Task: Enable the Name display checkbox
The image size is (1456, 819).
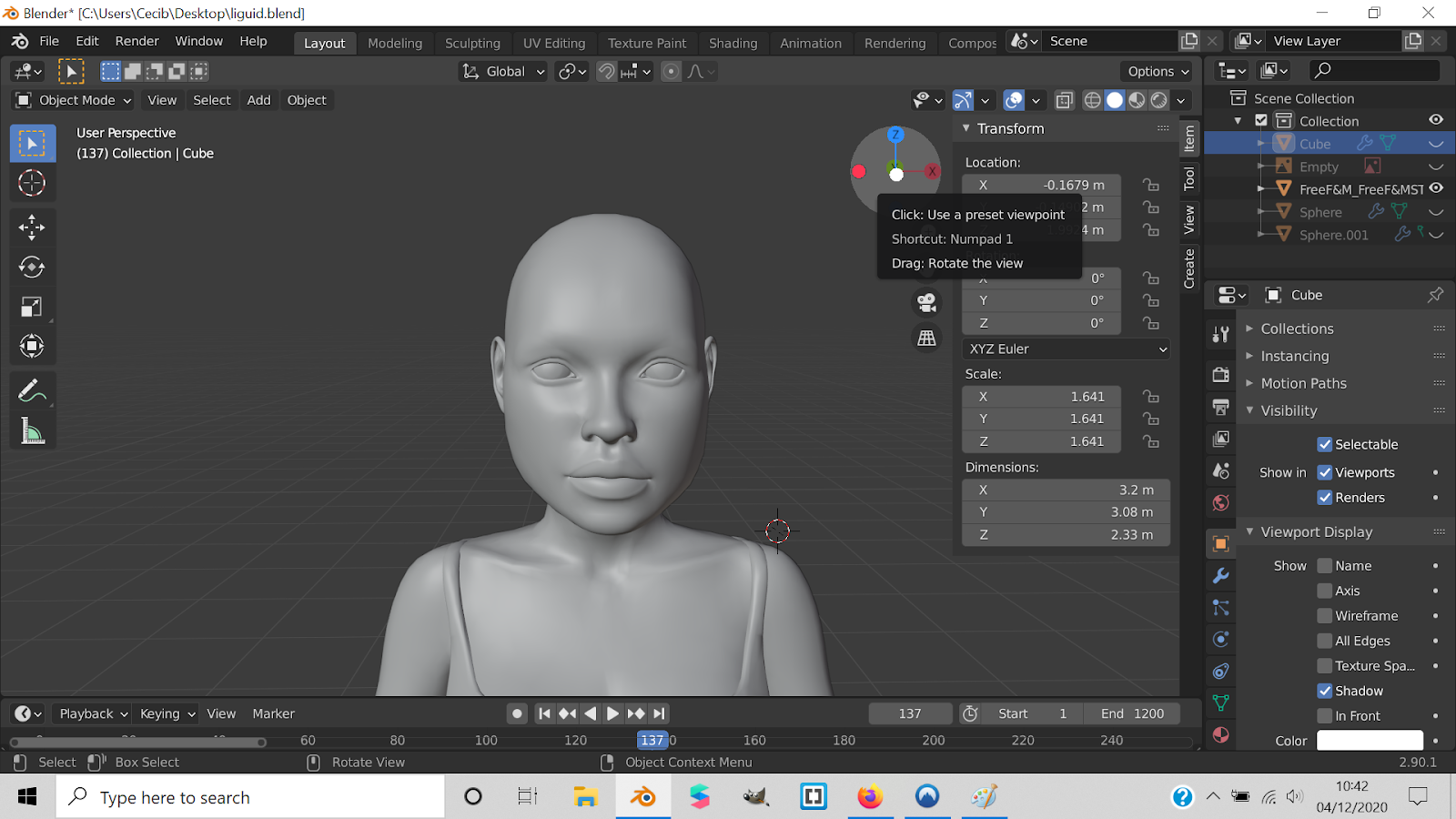Action: click(x=1325, y=566)
